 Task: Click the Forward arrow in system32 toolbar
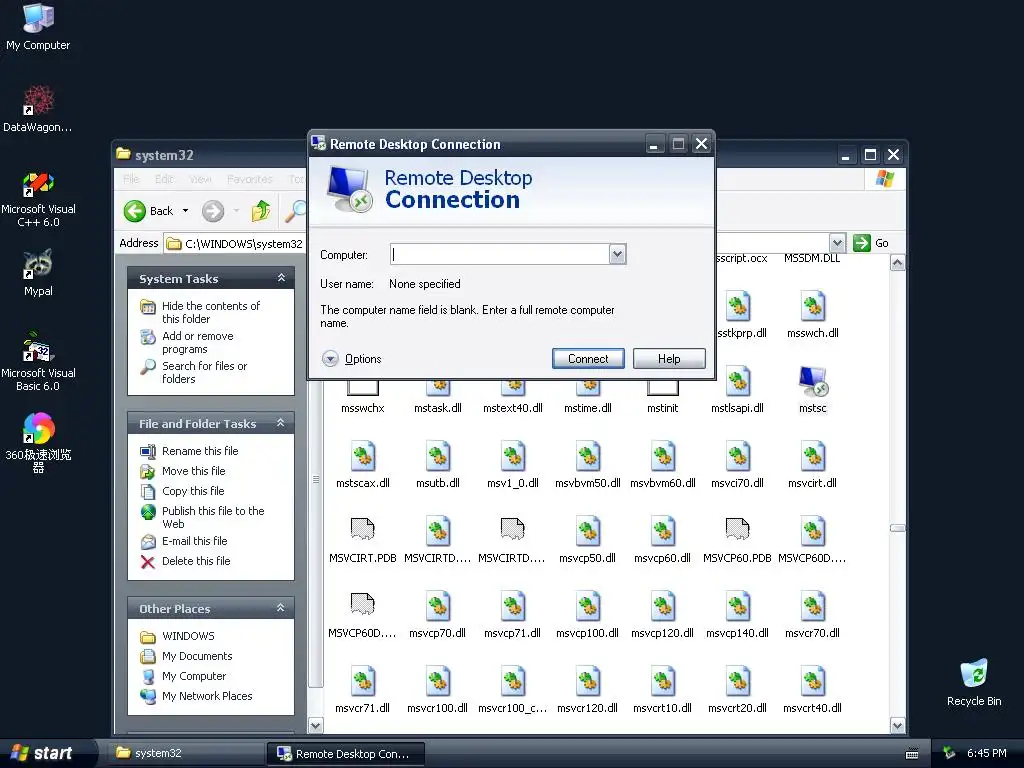click(x=213, y=211)
